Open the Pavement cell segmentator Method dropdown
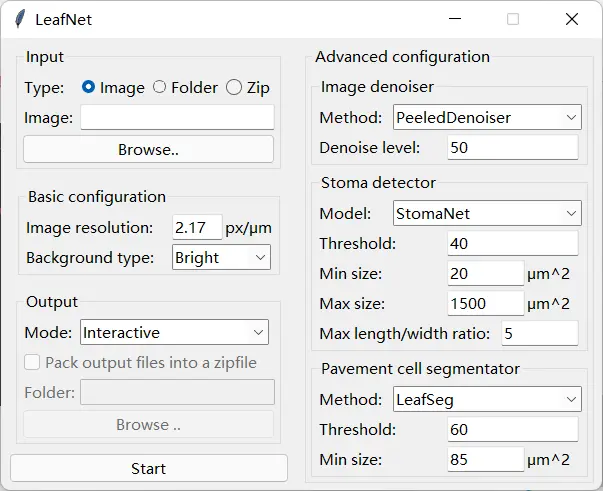This screenshot has width=603, height=491. (x=487, y=399)
